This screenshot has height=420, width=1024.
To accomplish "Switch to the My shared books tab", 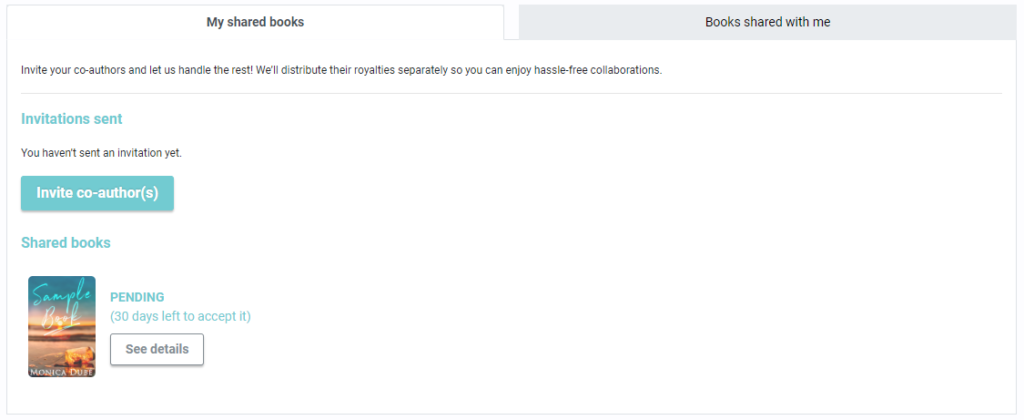I will click(x=255, y=22).
